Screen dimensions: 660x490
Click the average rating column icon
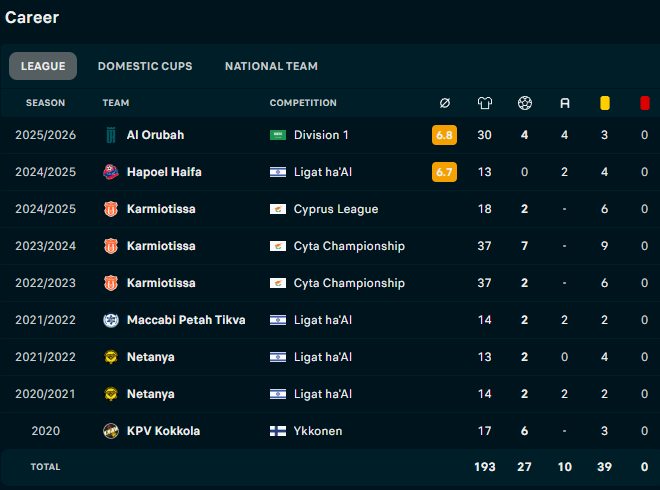tap(444, 103)
